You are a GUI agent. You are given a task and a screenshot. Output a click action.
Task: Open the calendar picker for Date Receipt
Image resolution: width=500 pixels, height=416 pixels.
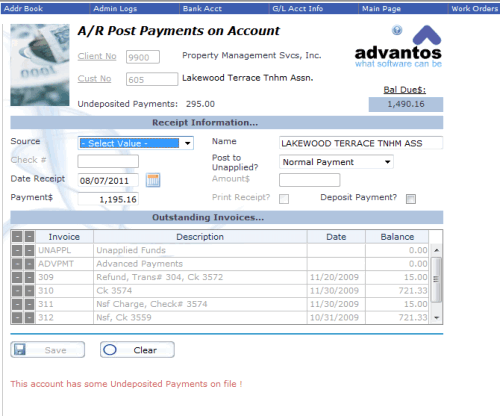pos(153,180)
